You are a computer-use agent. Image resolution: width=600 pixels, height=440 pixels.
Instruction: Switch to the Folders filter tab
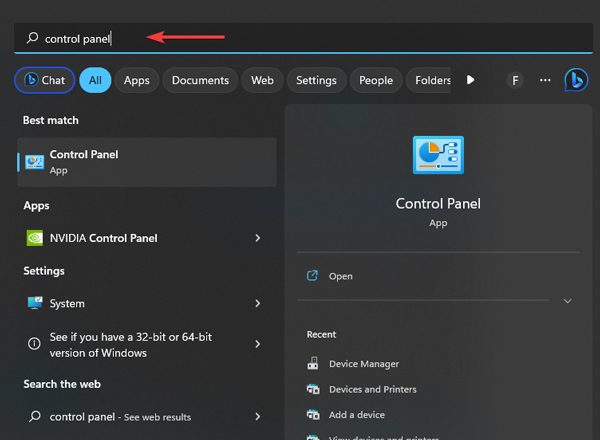pos(429,80)
